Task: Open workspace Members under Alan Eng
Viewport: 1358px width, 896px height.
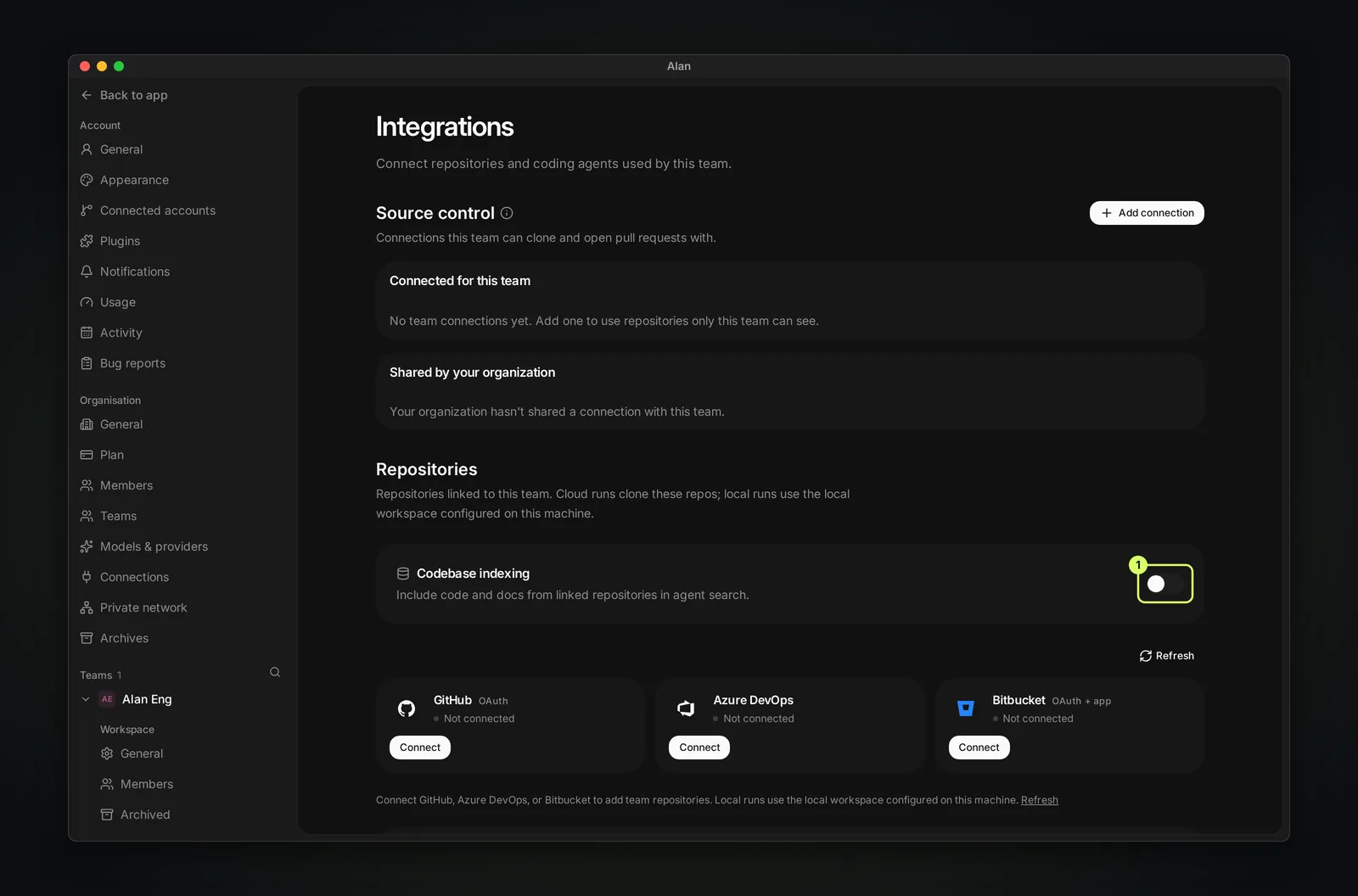Action: 147,784
